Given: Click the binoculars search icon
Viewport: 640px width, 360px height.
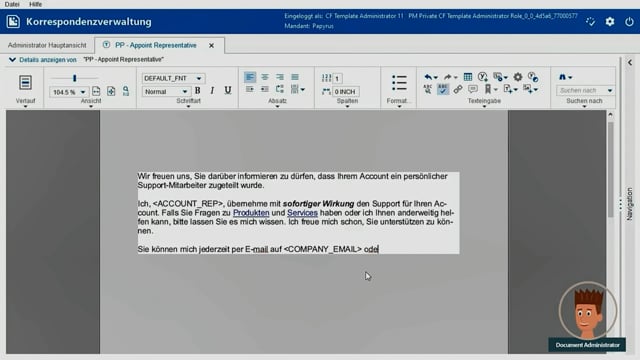Looking at the screenshot, I should click(x=562, y=77).
